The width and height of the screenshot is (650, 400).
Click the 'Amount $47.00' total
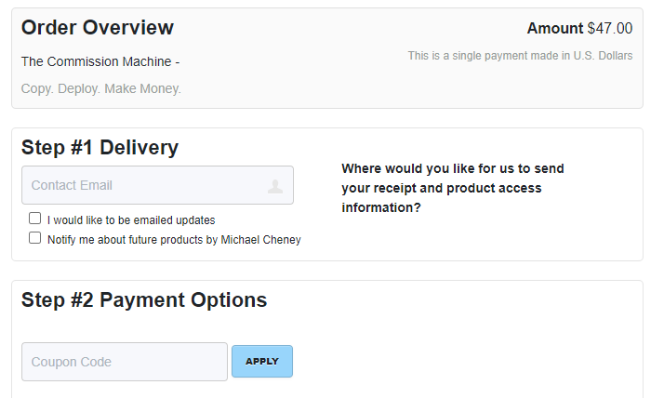[580, 28]
